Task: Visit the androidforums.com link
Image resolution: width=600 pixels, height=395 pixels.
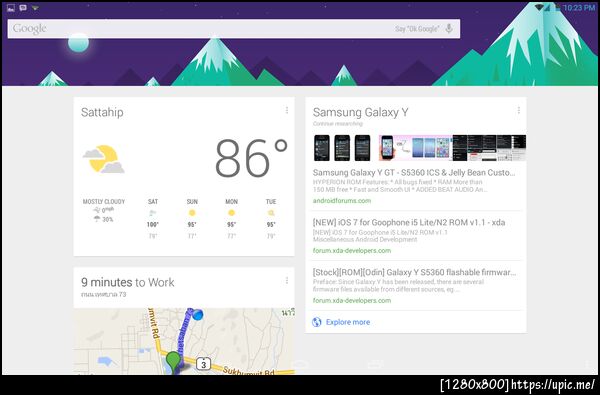Action: (342, 201)
